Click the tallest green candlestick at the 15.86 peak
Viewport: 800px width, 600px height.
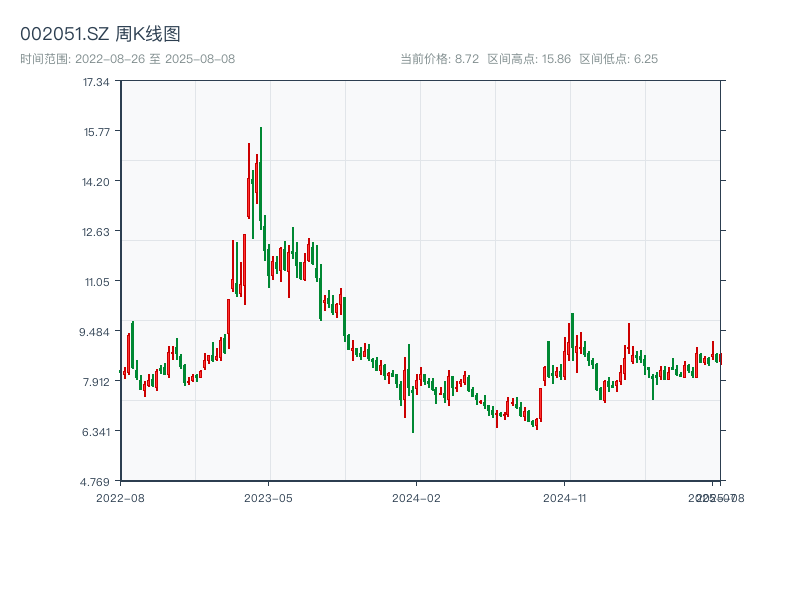261,179
